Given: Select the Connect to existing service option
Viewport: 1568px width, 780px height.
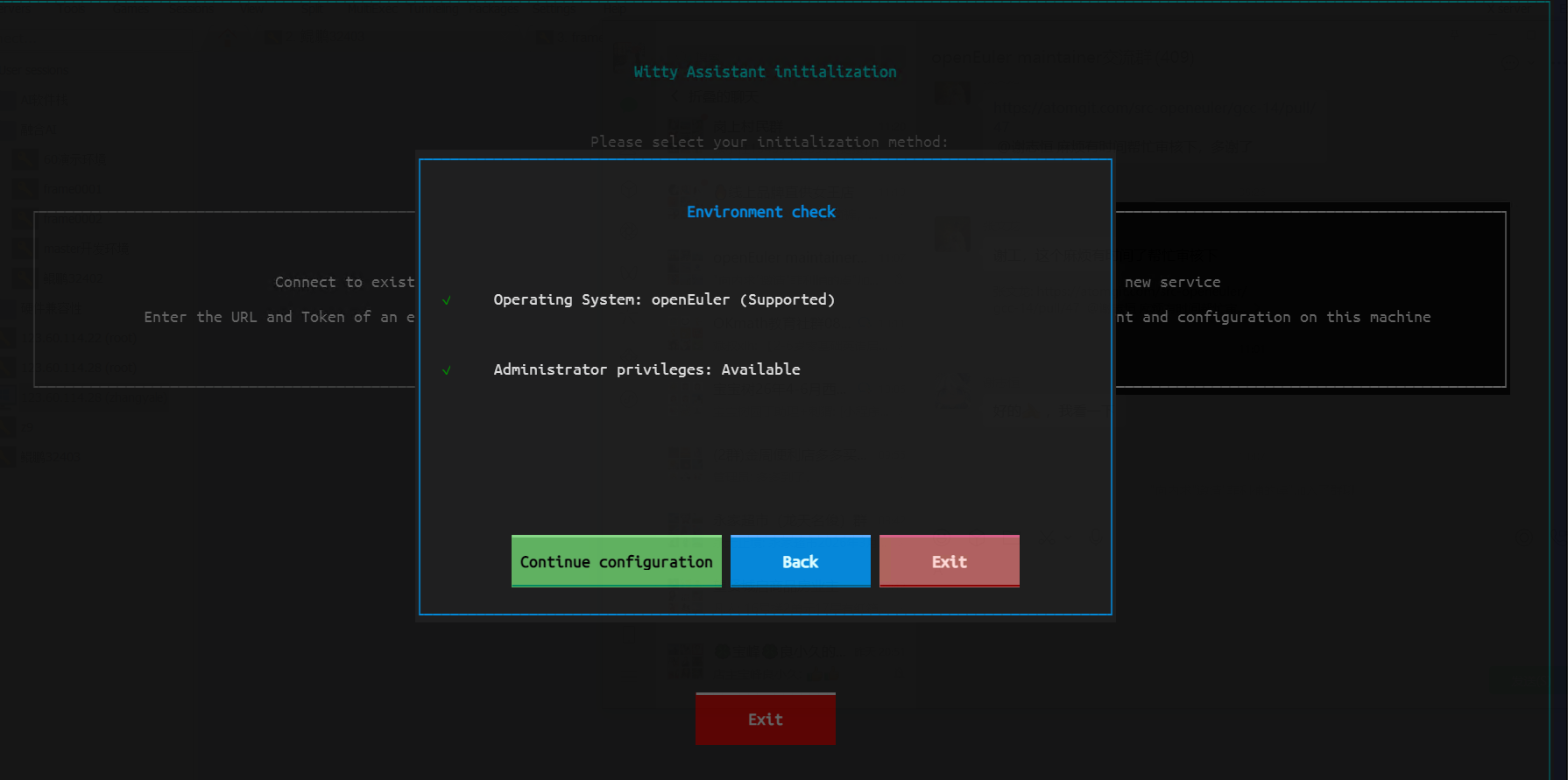Looking at the screenshot, I should coord(225,299).
